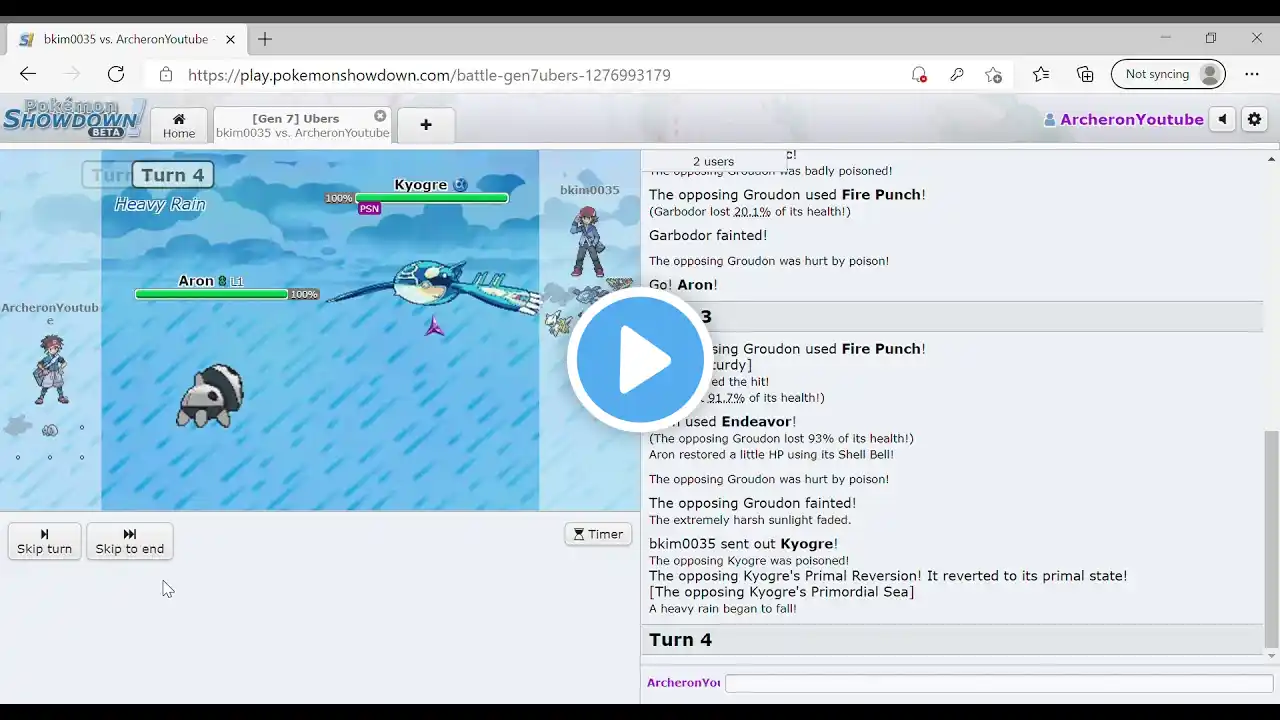Click the ArcheronYoutube label beside the chat input
1280x720 pixels.
pos(683,683)
